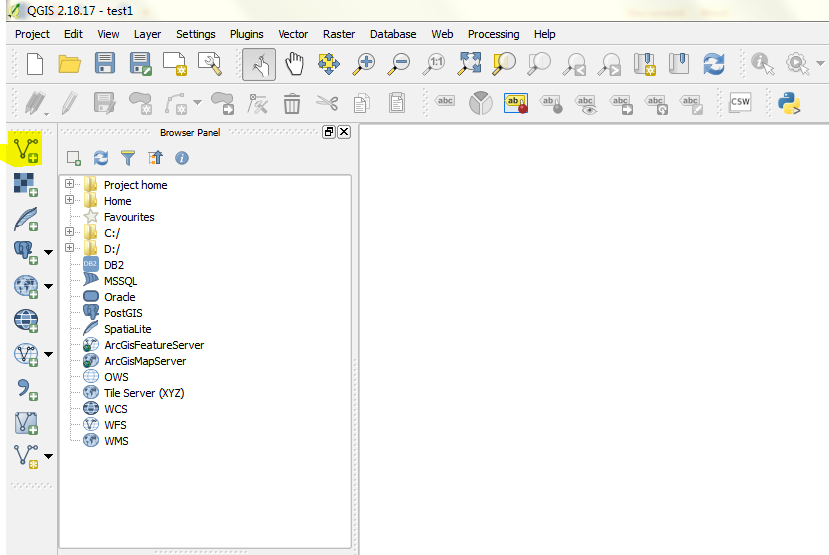The width and height of the screenshot is (829, 555).
Task: Click the Layer Labeling Options icon
Action: (x=445, y=101)
